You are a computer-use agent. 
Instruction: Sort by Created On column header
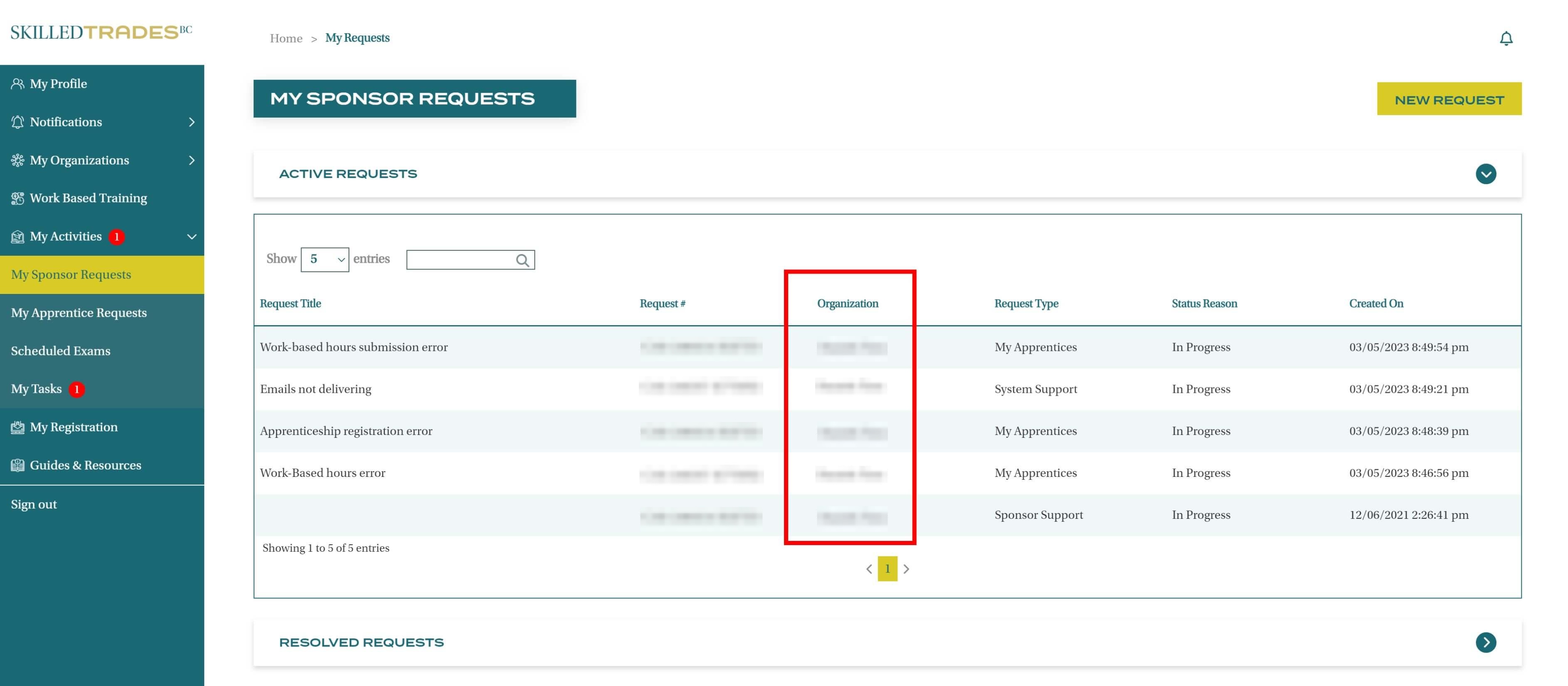[1376, 303]
